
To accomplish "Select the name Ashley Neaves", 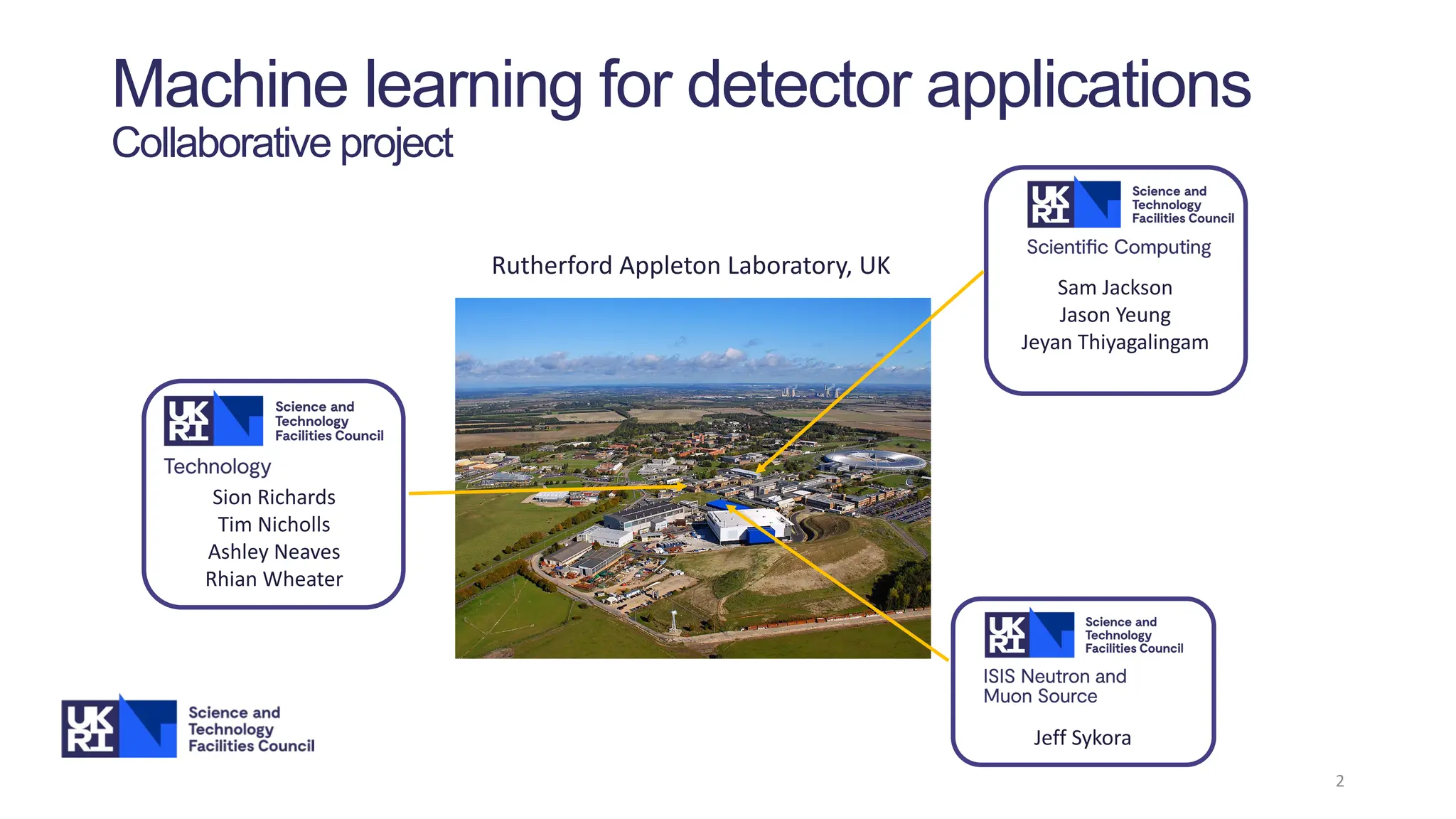I will coord(274,552).
